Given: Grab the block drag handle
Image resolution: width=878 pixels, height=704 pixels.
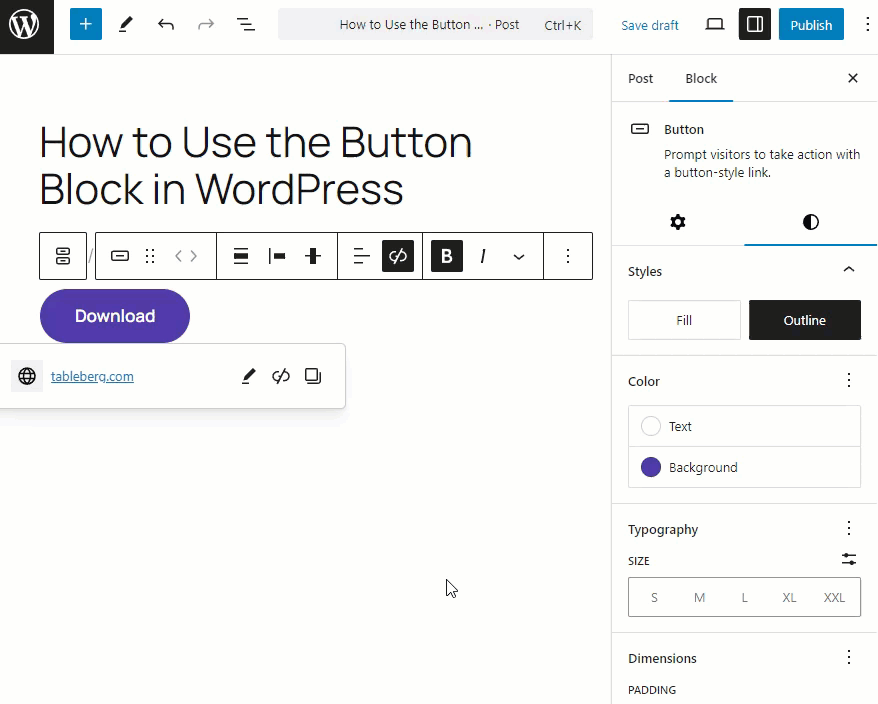Looking at the screenshot, I should click(150, 256).
